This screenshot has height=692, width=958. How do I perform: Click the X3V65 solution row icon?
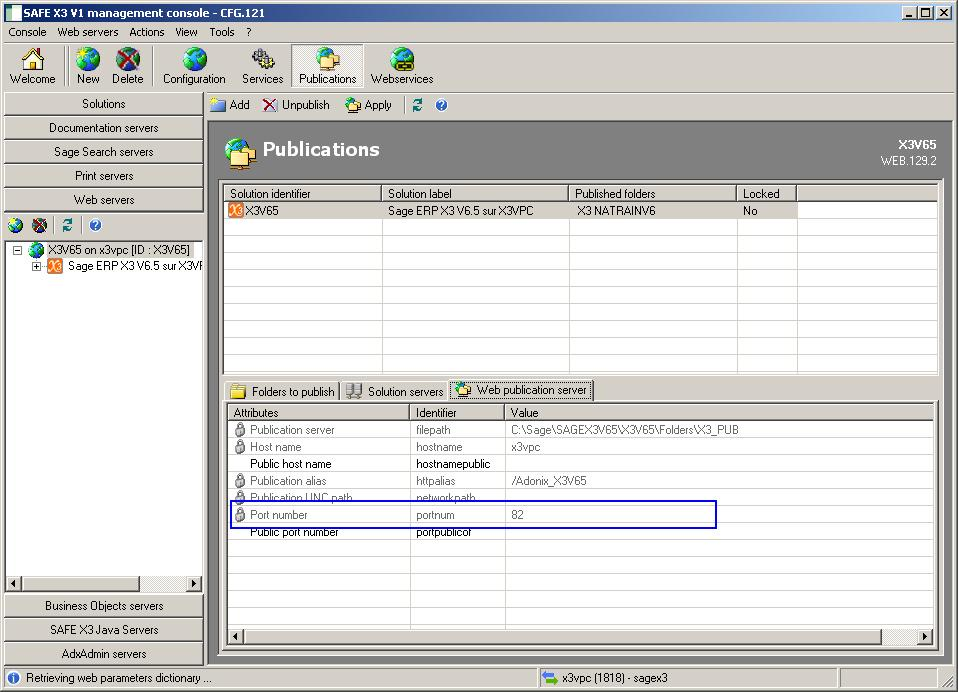point(236,211)
